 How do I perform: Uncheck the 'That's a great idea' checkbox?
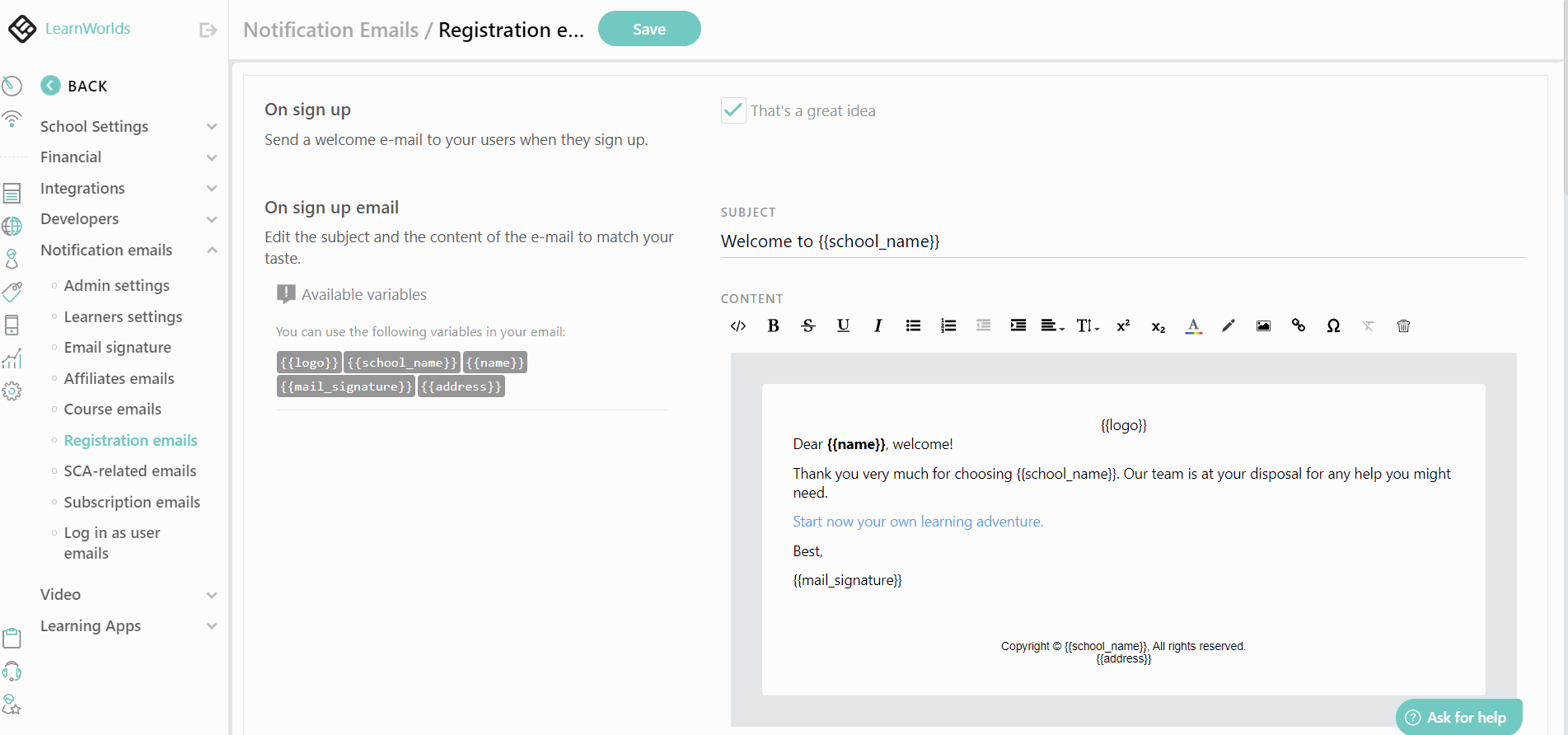click(733, 110)
